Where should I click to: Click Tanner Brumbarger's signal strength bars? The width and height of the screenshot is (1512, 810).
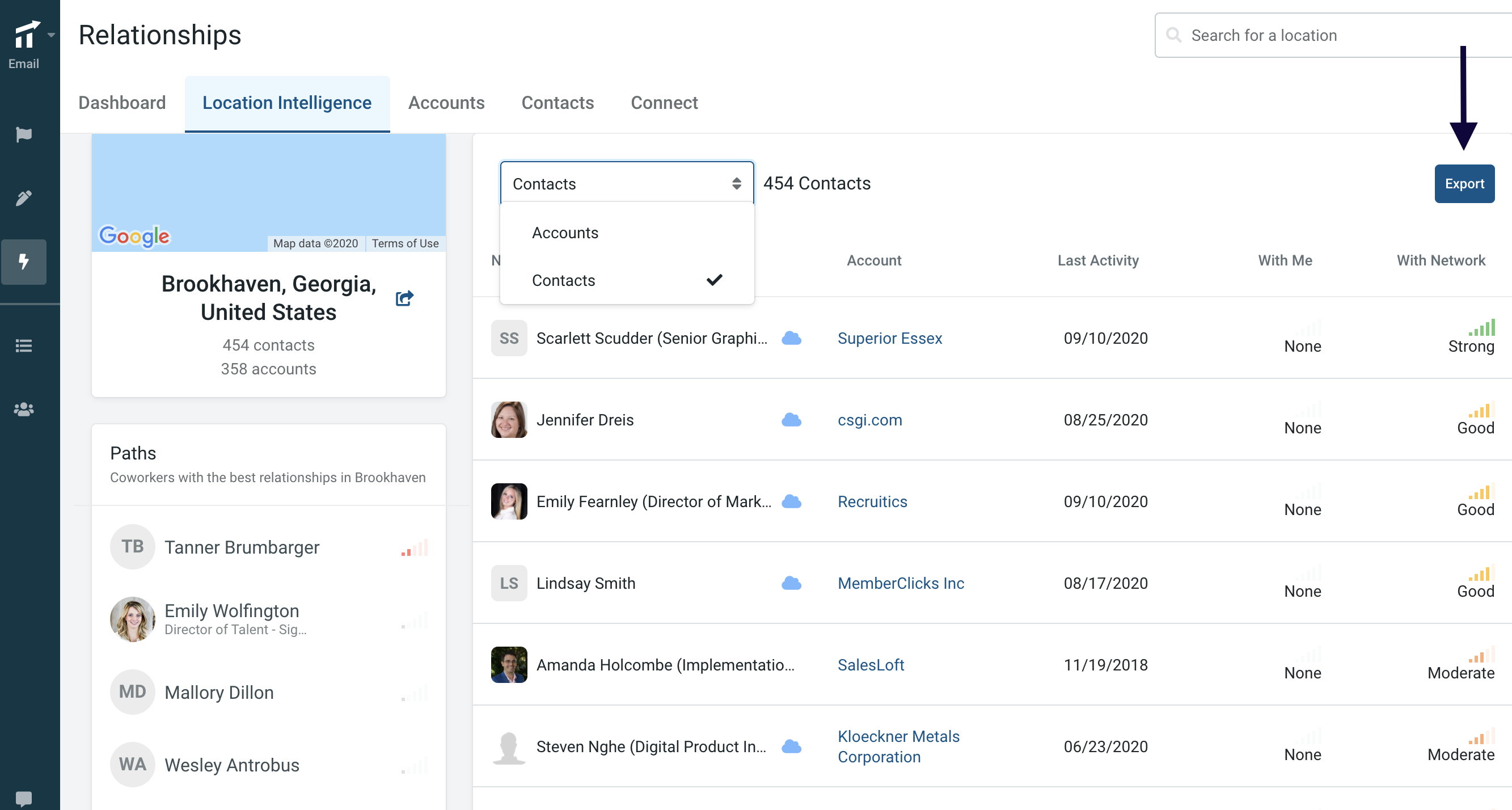(415, 547)
